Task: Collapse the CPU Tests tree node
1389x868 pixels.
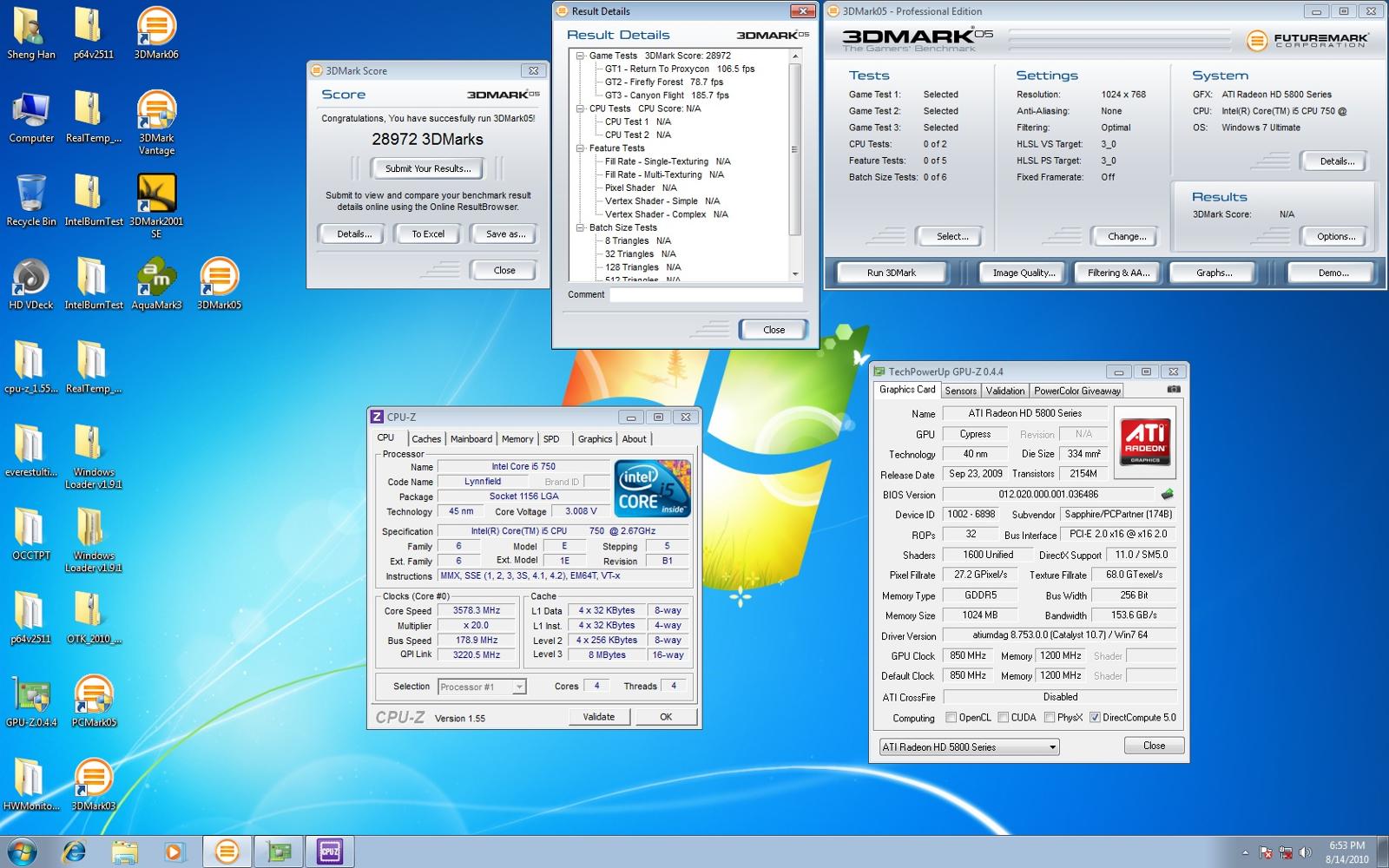Action: (x=580, y=108)
